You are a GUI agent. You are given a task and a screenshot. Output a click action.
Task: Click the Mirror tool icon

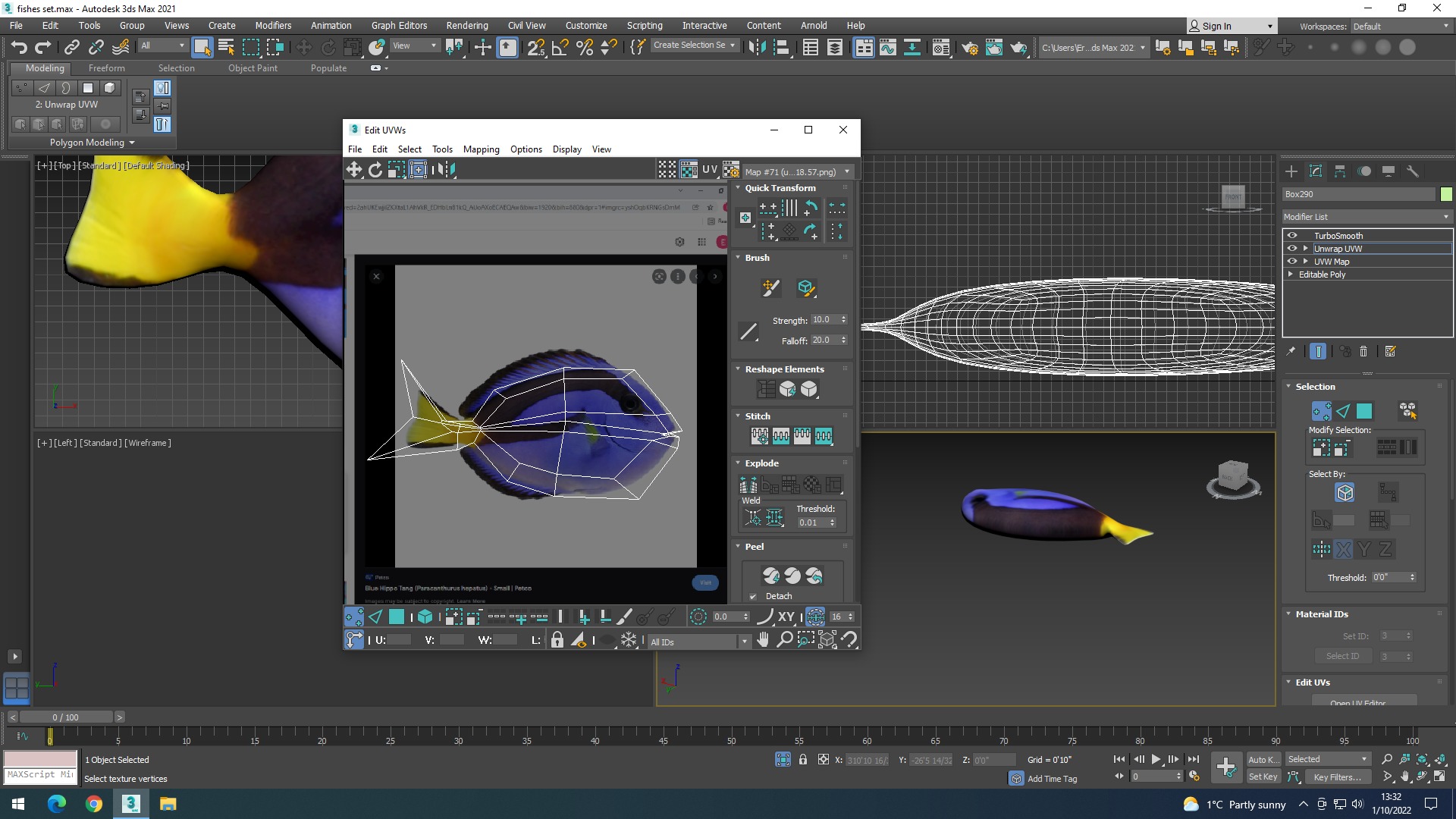tap(757, 47)
